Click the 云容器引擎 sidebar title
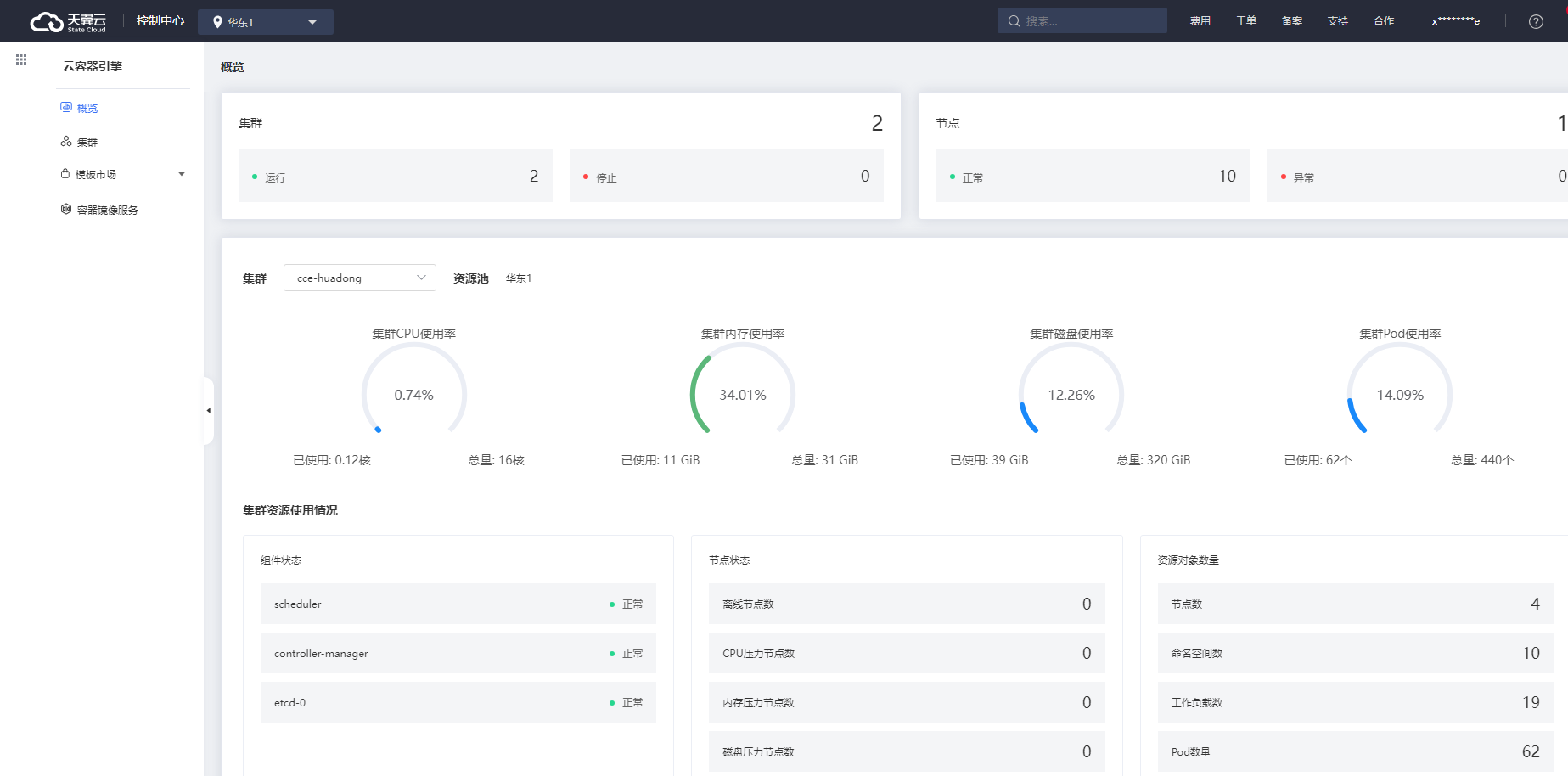The image size is (1568, 776). [93, 66]
